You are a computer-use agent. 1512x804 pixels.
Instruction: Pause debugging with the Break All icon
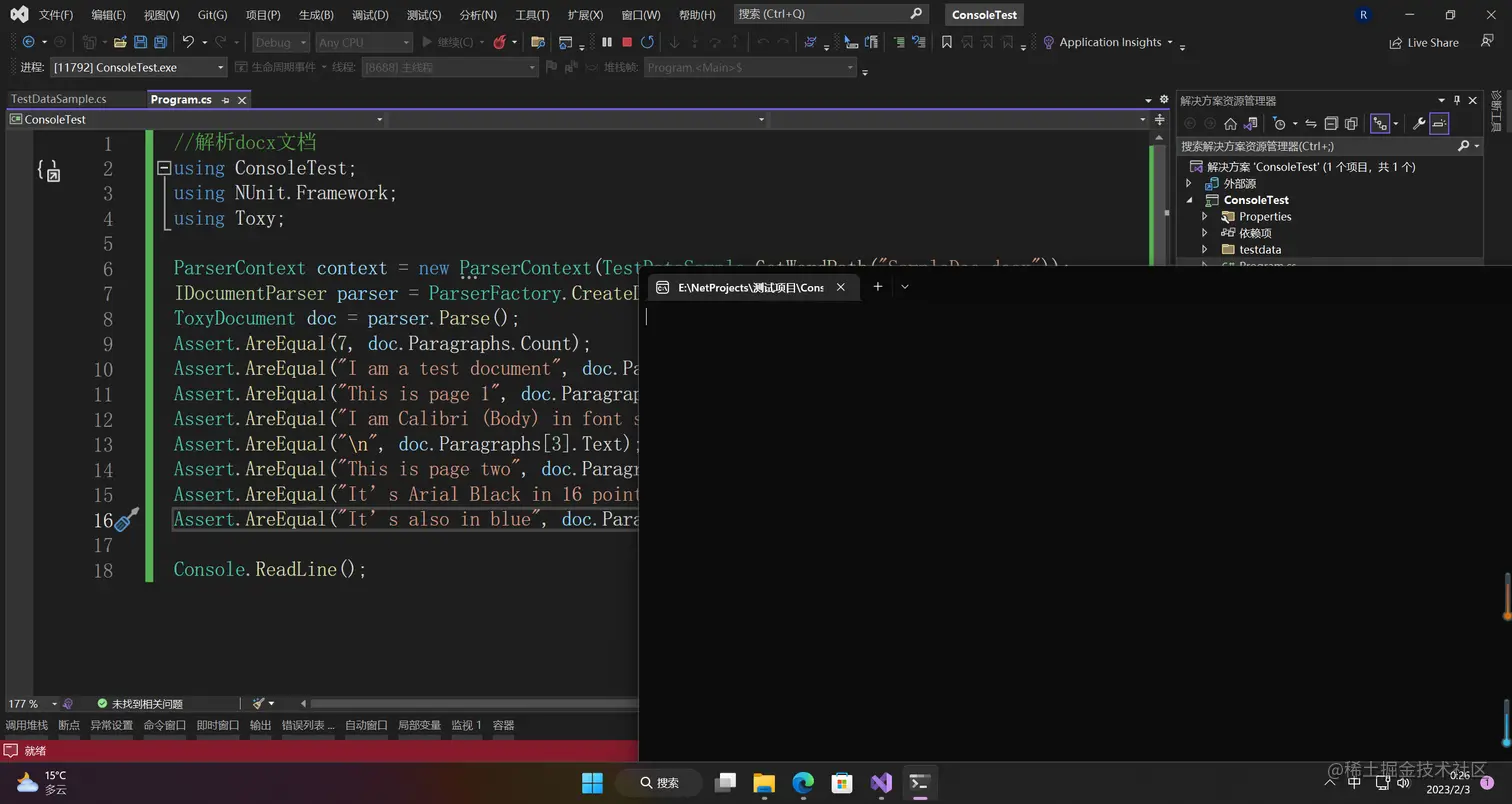(606, 42)
